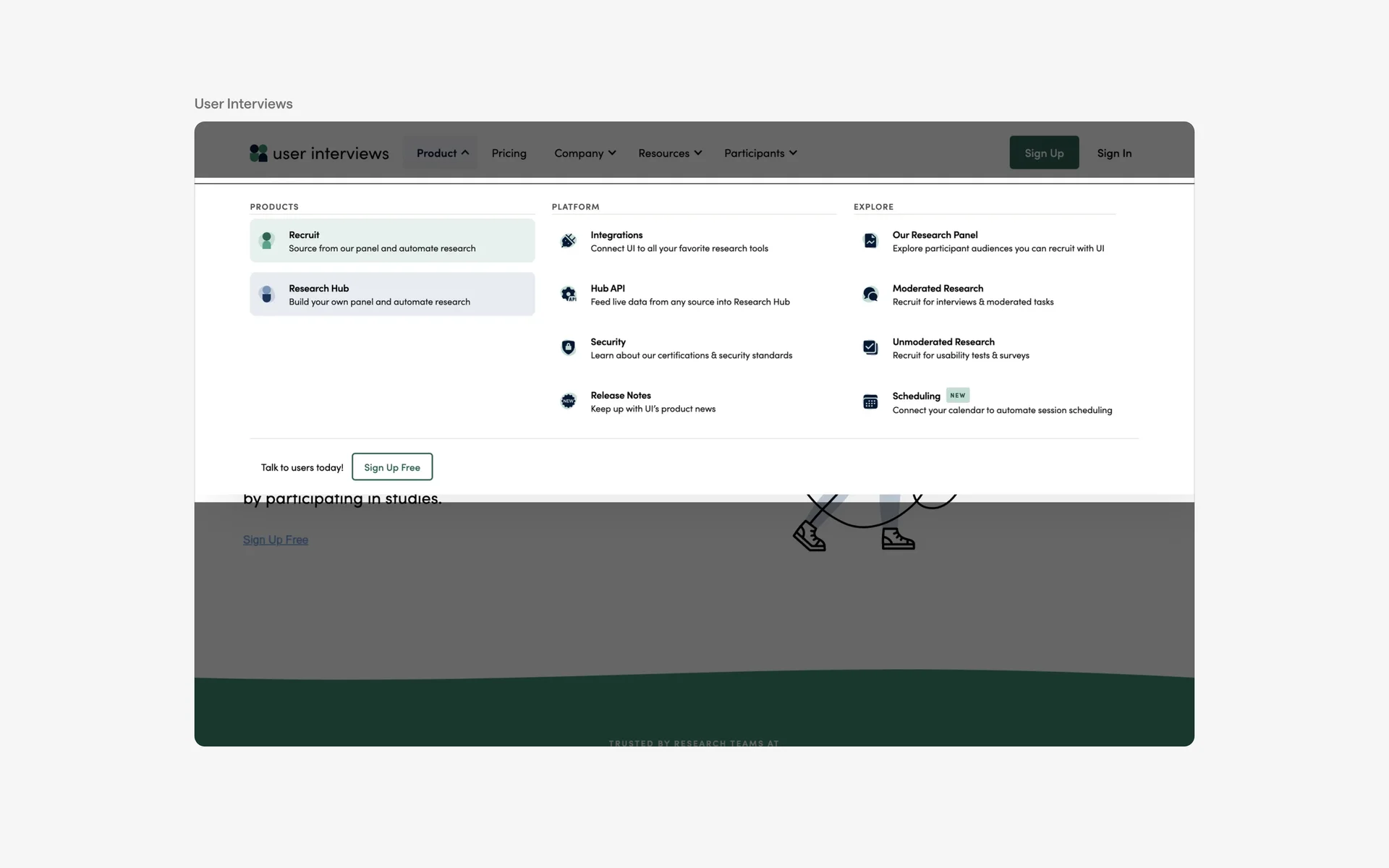The width and height of the screenshot is (1389, 868).
Task: Expand the Company dropdown
Action: tap(612, 153)
